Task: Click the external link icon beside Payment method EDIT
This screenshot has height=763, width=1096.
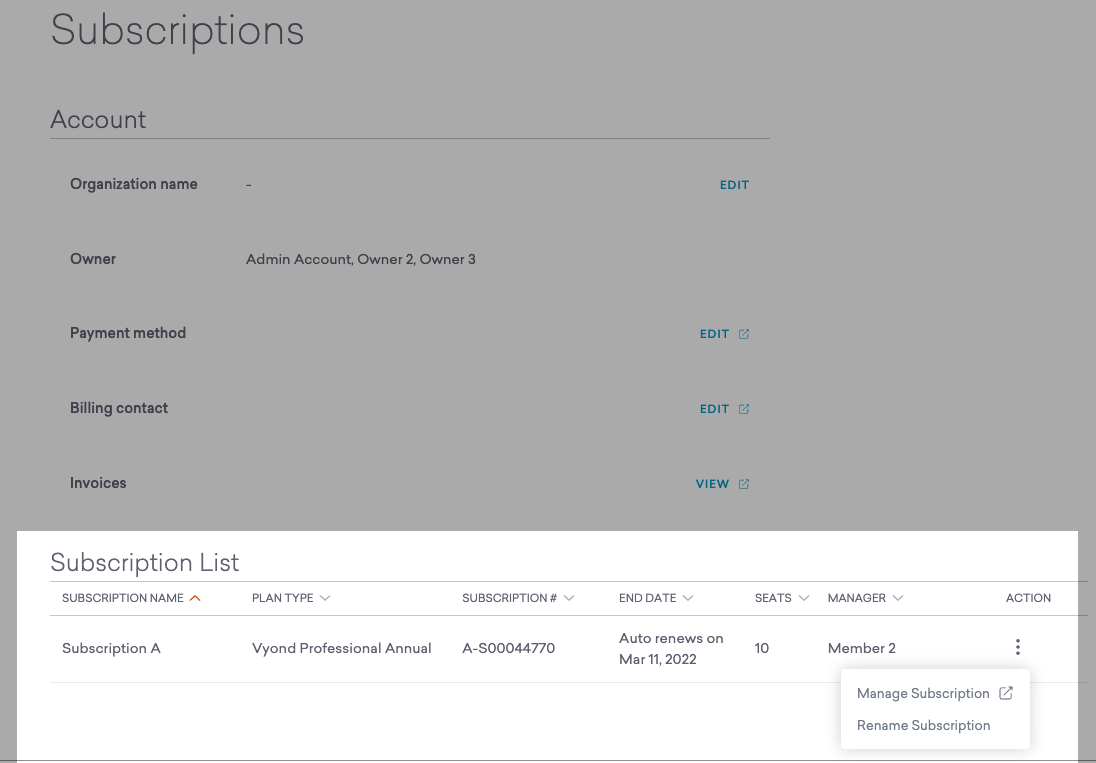Action: coord(742,333)
